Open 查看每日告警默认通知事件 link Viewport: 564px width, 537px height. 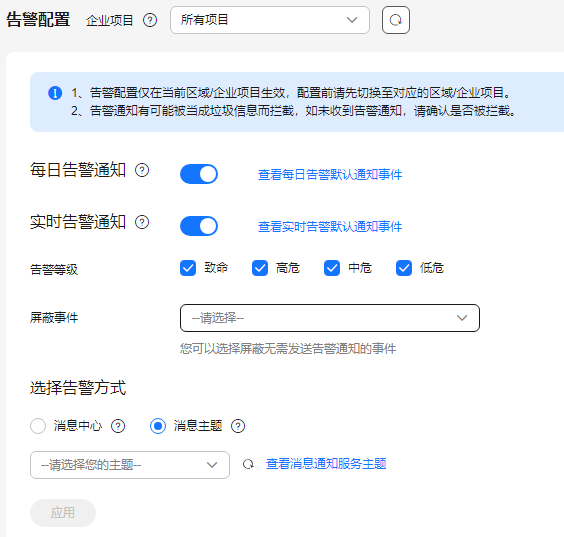(330, 175)
